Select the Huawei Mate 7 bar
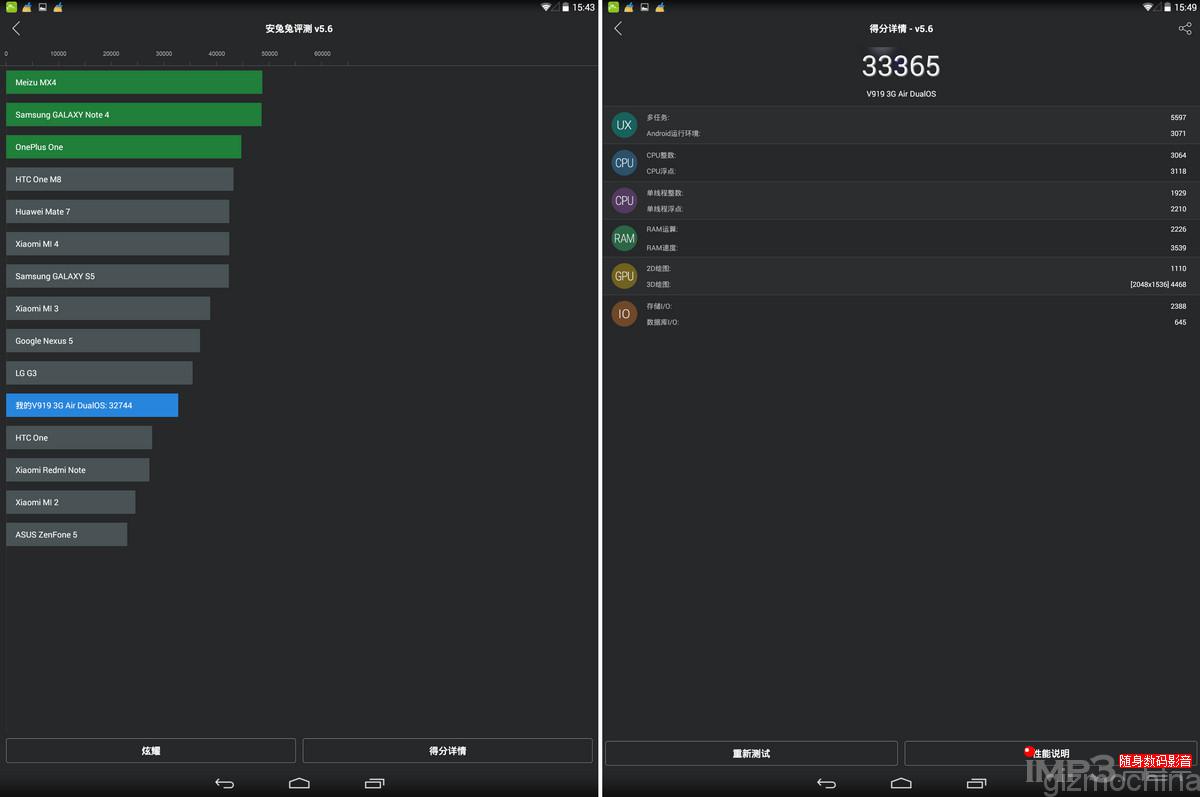Screen dimensions: 1200x797 pyautogui.click(x=118, y=211)
